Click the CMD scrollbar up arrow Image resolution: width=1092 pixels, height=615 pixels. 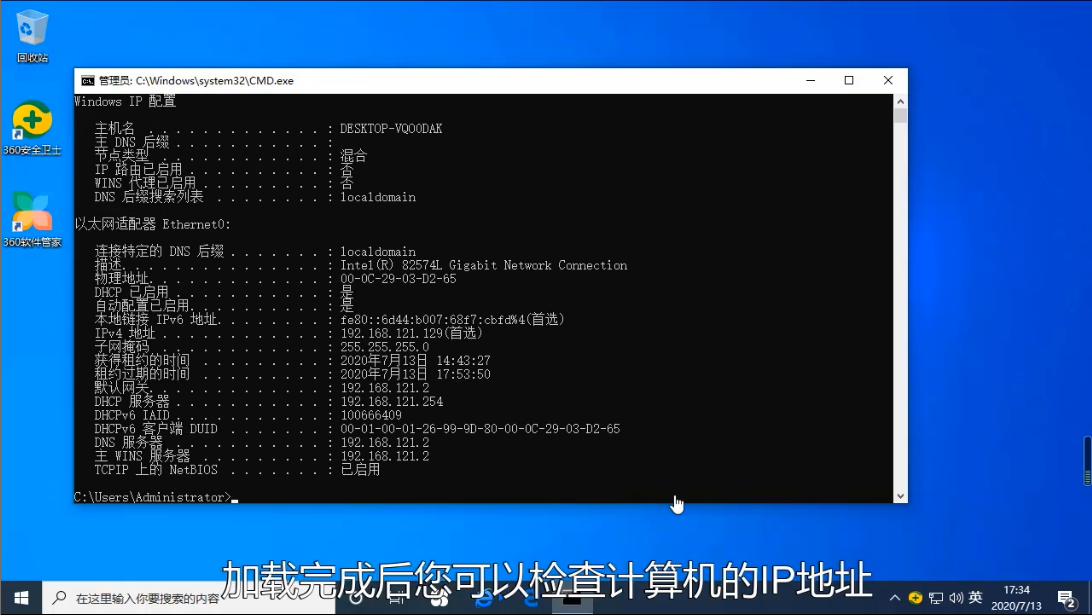tap(900, 102)
